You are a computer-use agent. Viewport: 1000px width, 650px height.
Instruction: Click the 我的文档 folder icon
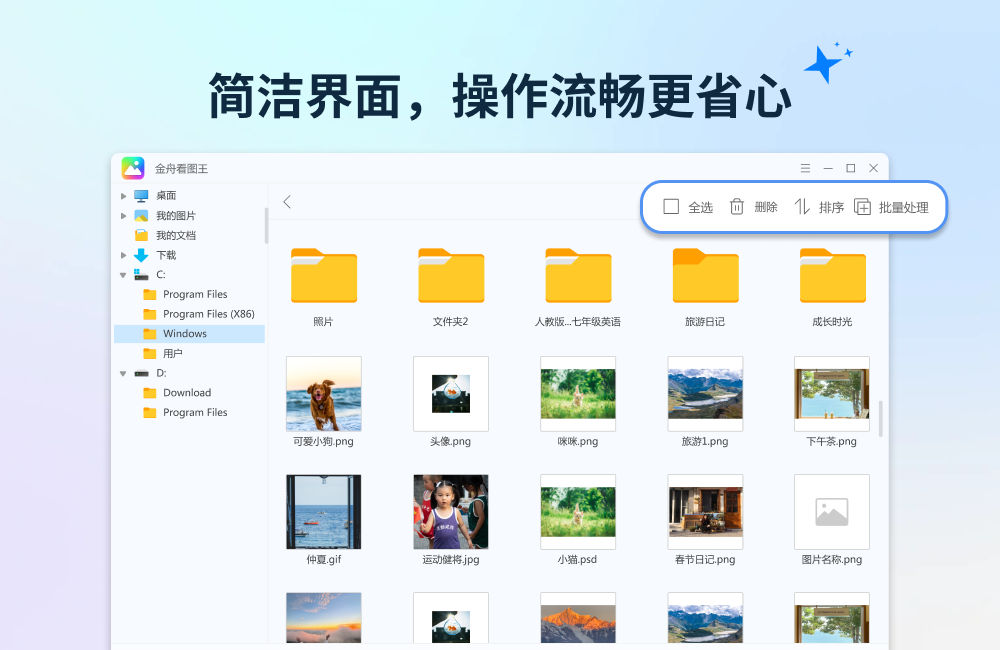[143, 234]
